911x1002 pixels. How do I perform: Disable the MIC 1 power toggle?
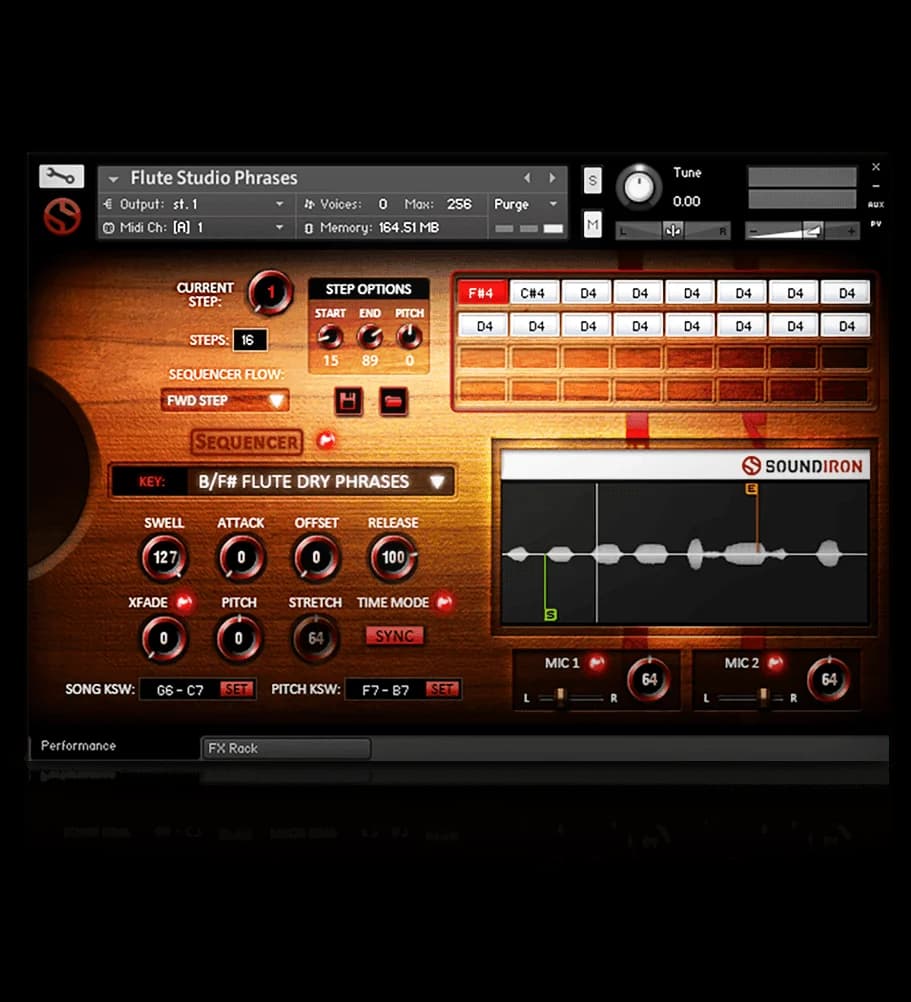pos(597,663)
